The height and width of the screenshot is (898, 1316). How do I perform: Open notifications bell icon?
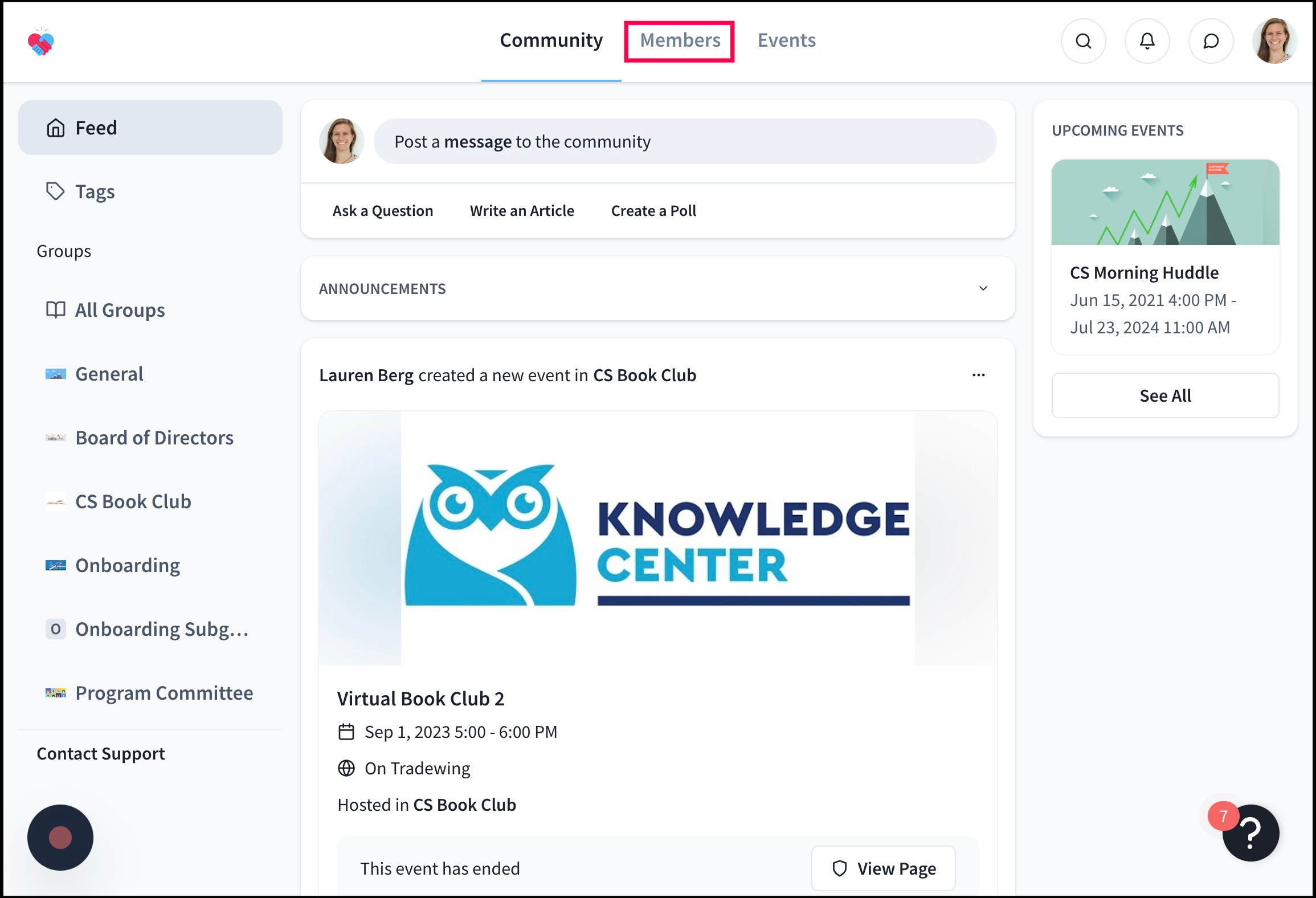tap(1147, 41)
